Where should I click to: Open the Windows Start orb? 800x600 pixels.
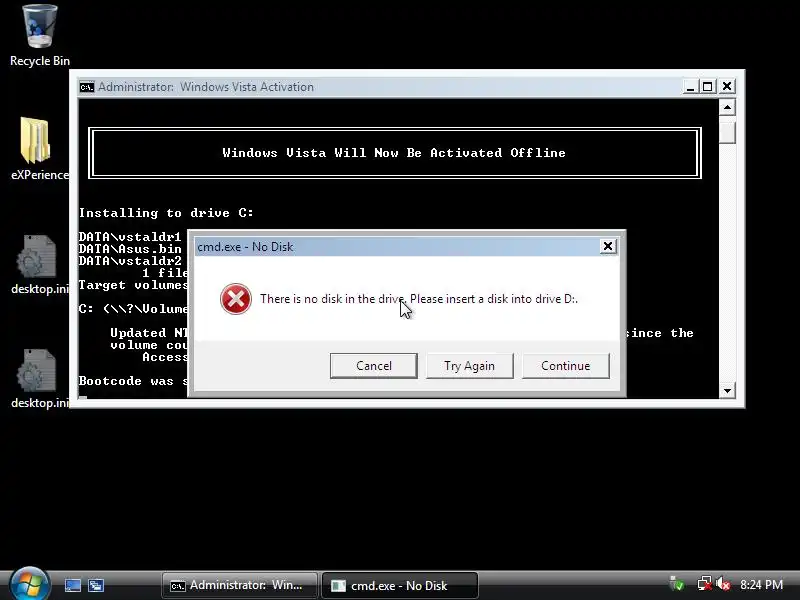tap(30, 585)
